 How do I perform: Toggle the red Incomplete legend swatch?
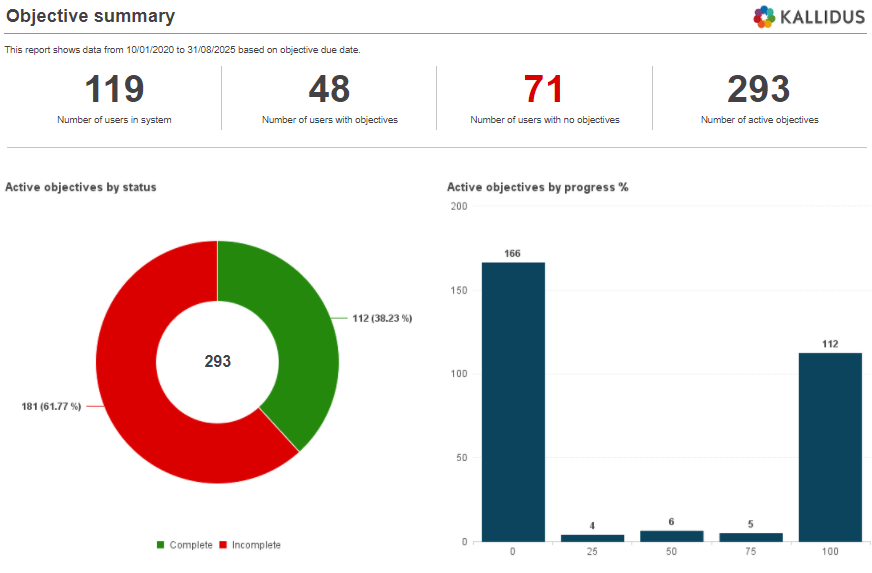223,545
